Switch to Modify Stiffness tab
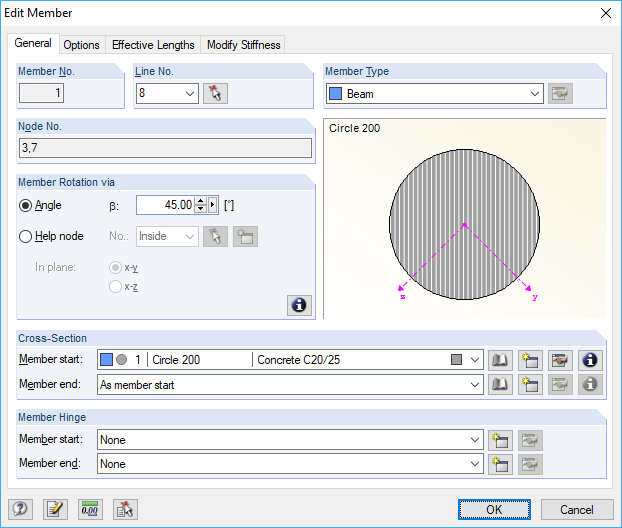Image resolution: width=622 pixels, height=528 pixels. (x=244, y=45)
